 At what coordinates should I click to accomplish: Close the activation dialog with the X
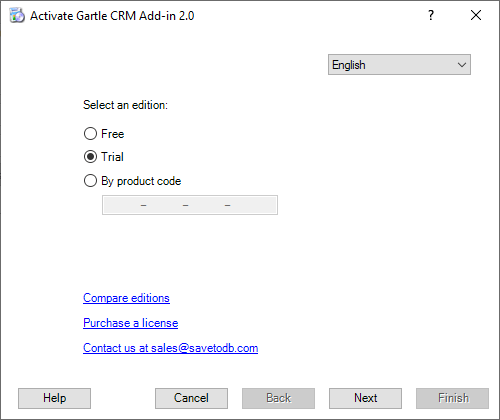click(476, 15)
